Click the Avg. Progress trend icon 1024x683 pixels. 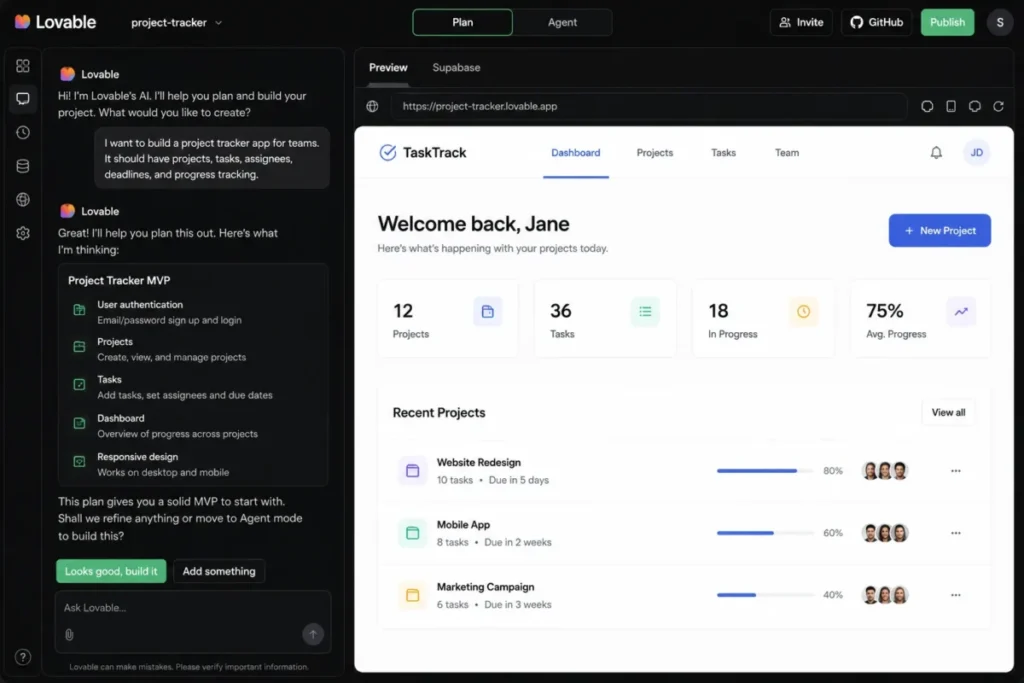(961, 311)
